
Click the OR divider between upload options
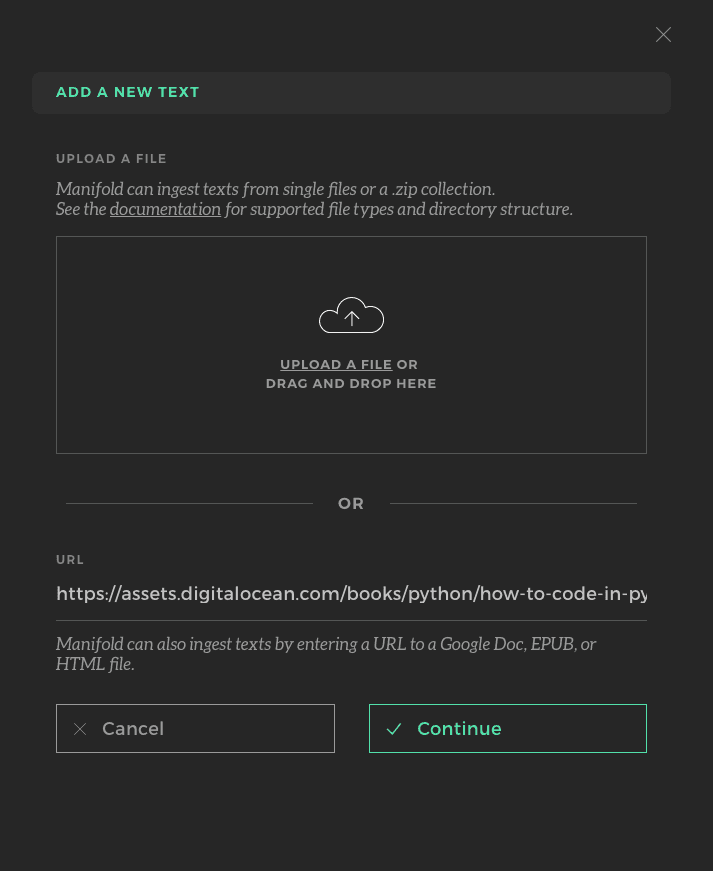[x=351, y=503]
